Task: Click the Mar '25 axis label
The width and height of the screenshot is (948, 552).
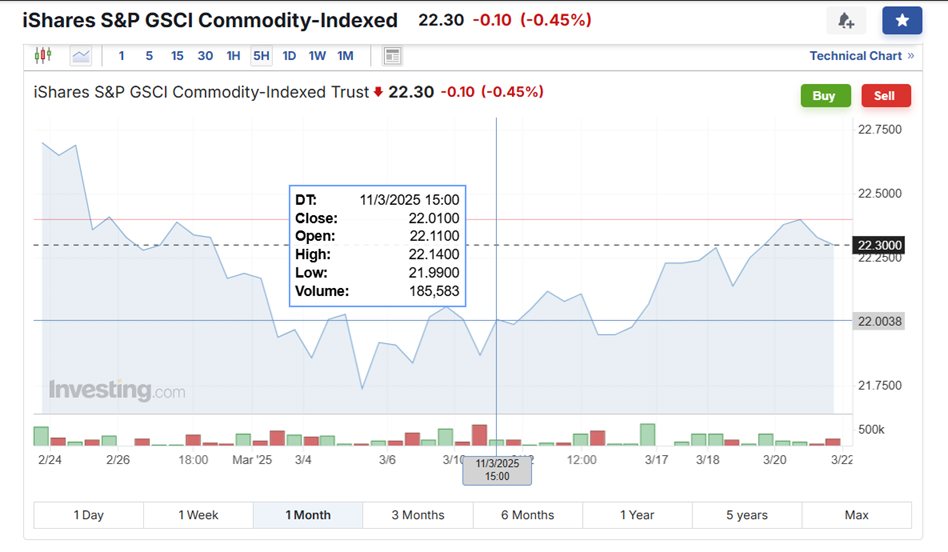Action: (252, 459)
